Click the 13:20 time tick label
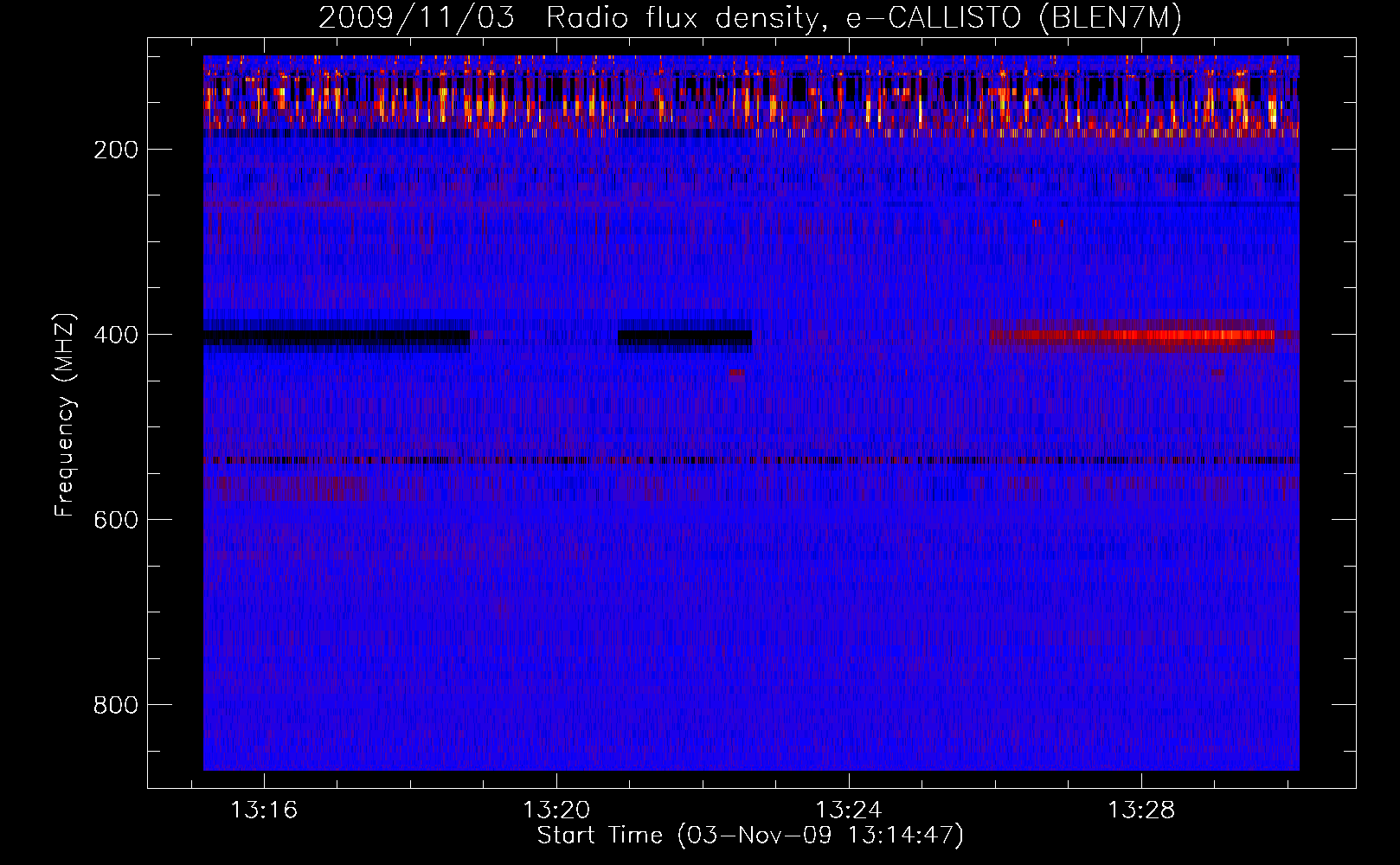The height and width of the screenshot is (865, 1400). tap(556, 810)
